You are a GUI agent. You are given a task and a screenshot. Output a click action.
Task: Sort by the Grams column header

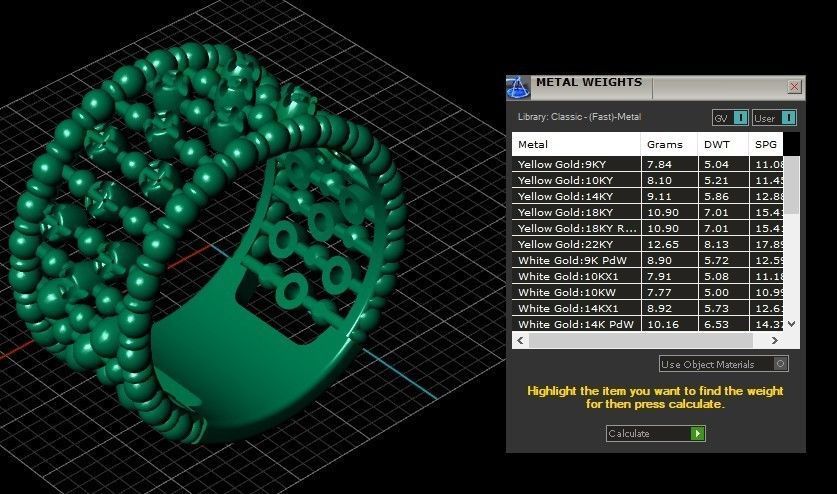[x=669, y=144]
